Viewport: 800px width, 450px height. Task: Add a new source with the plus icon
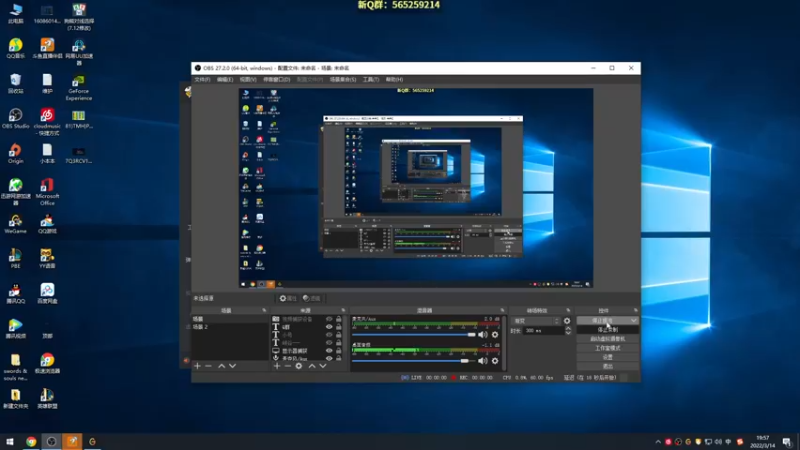277,366
